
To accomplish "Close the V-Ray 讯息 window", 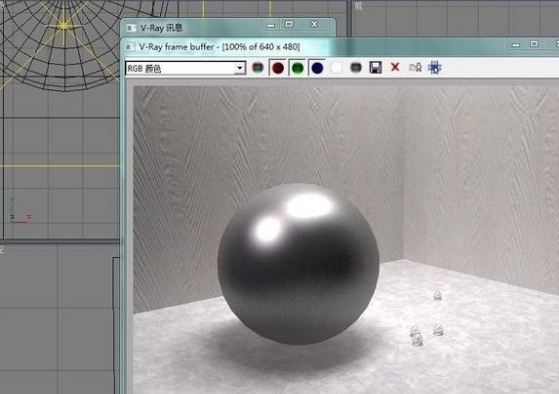I will click(314, 24).
